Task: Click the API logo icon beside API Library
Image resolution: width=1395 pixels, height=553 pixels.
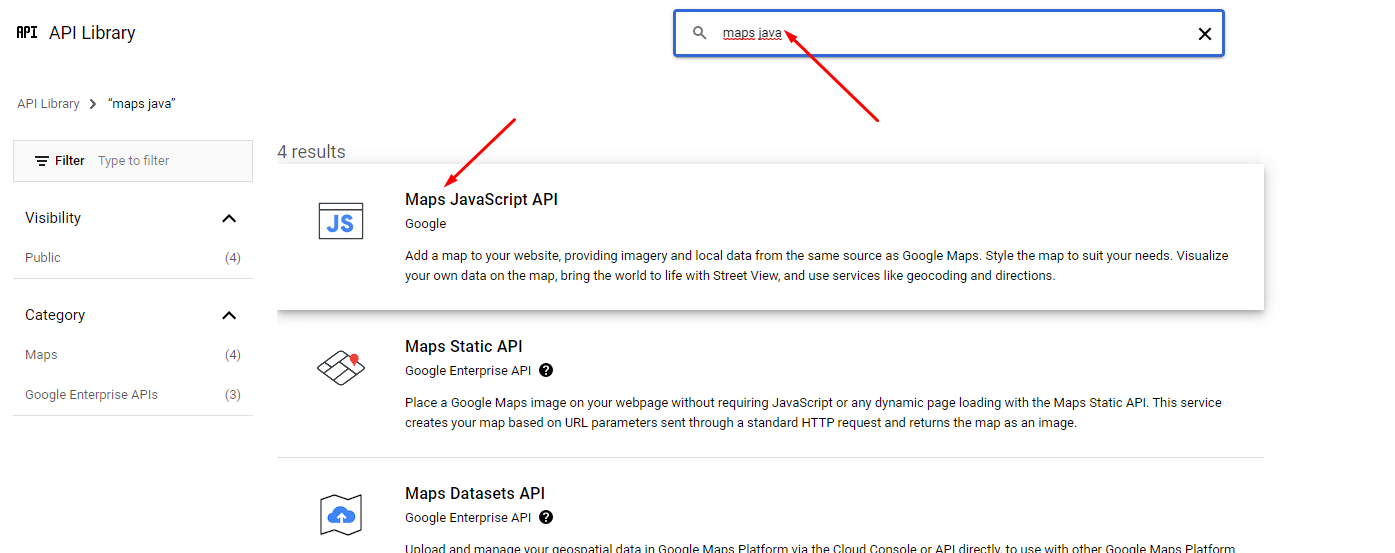Action: (x=27, y=32)
